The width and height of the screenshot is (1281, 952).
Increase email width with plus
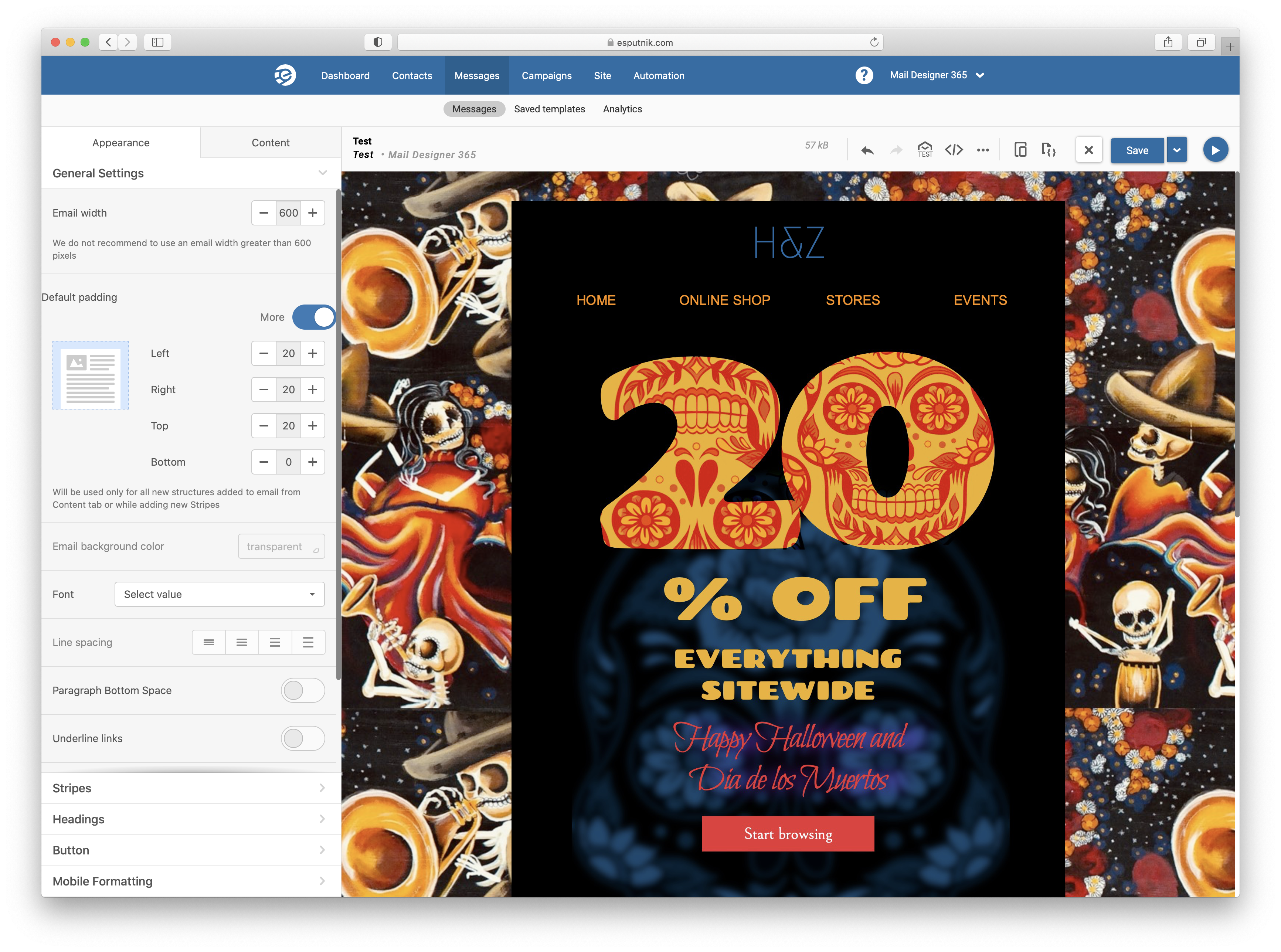tap(313, 213)
